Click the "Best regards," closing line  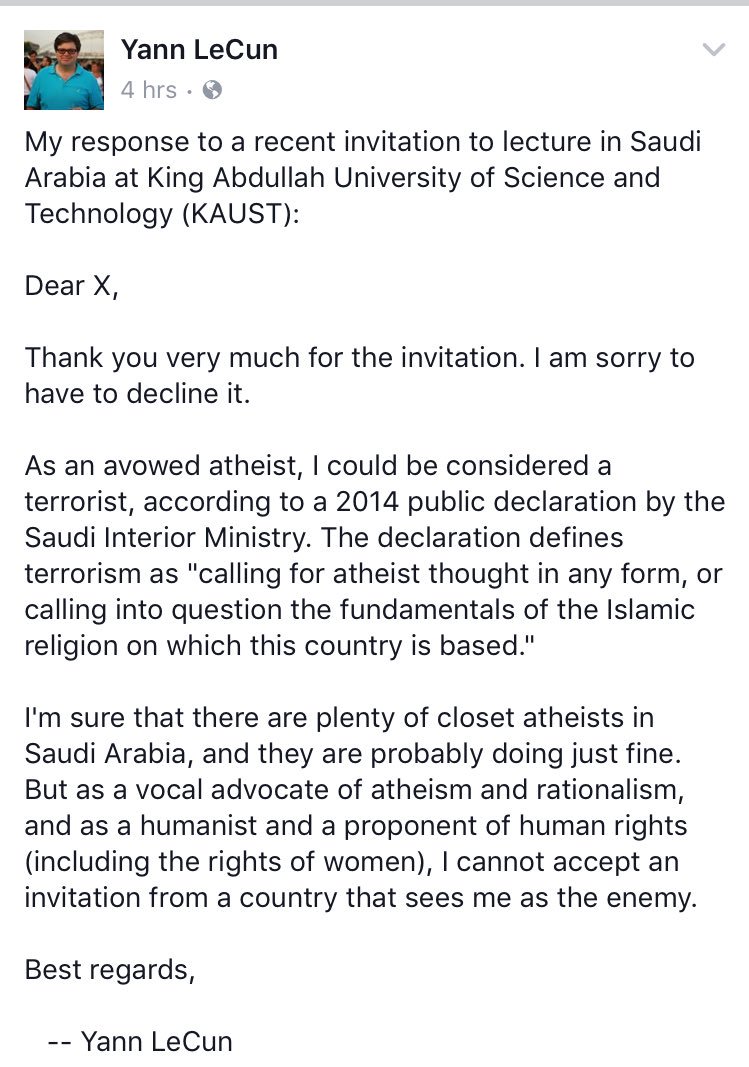(109, 970)
